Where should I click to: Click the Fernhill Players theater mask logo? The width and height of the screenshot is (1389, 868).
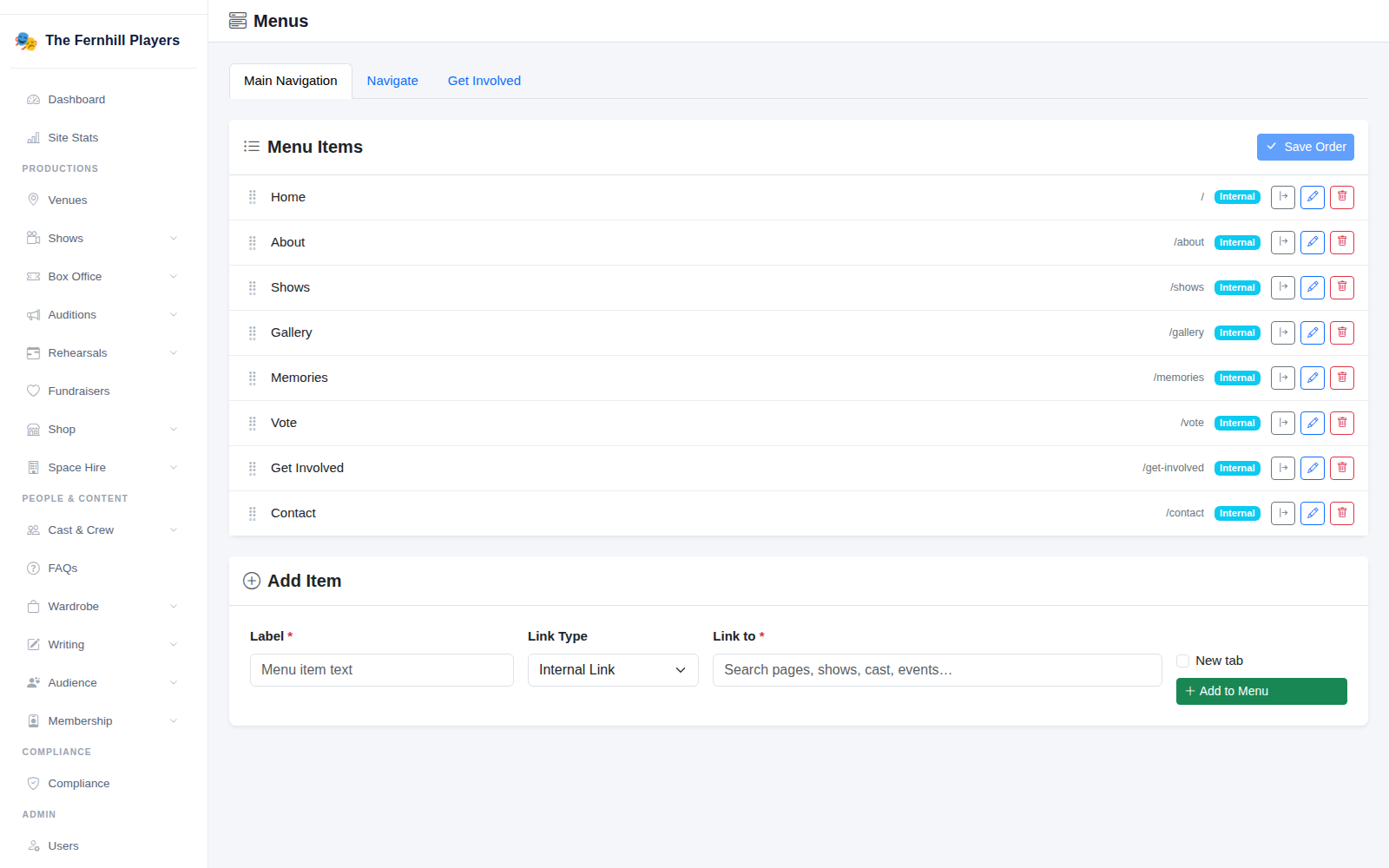(26, 41)
